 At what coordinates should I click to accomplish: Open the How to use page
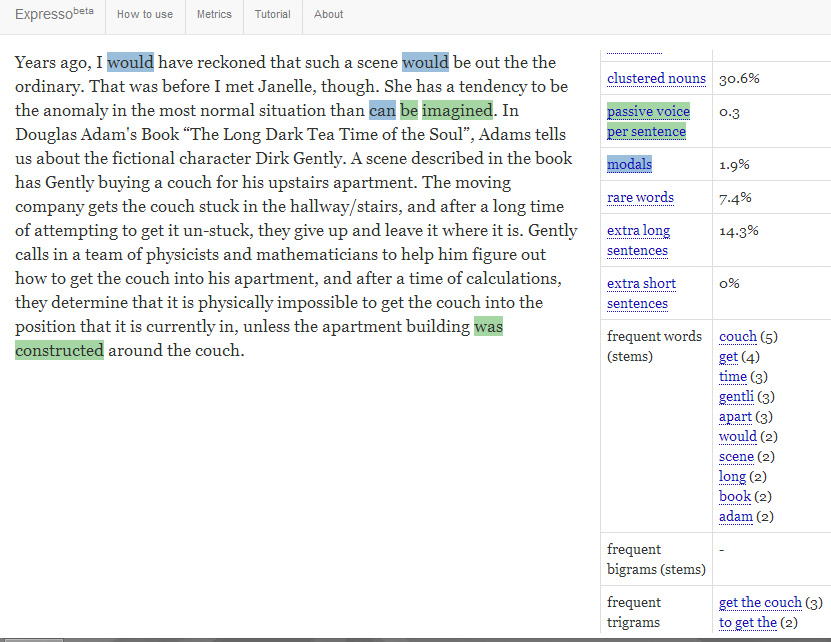[x=145, y=15]
